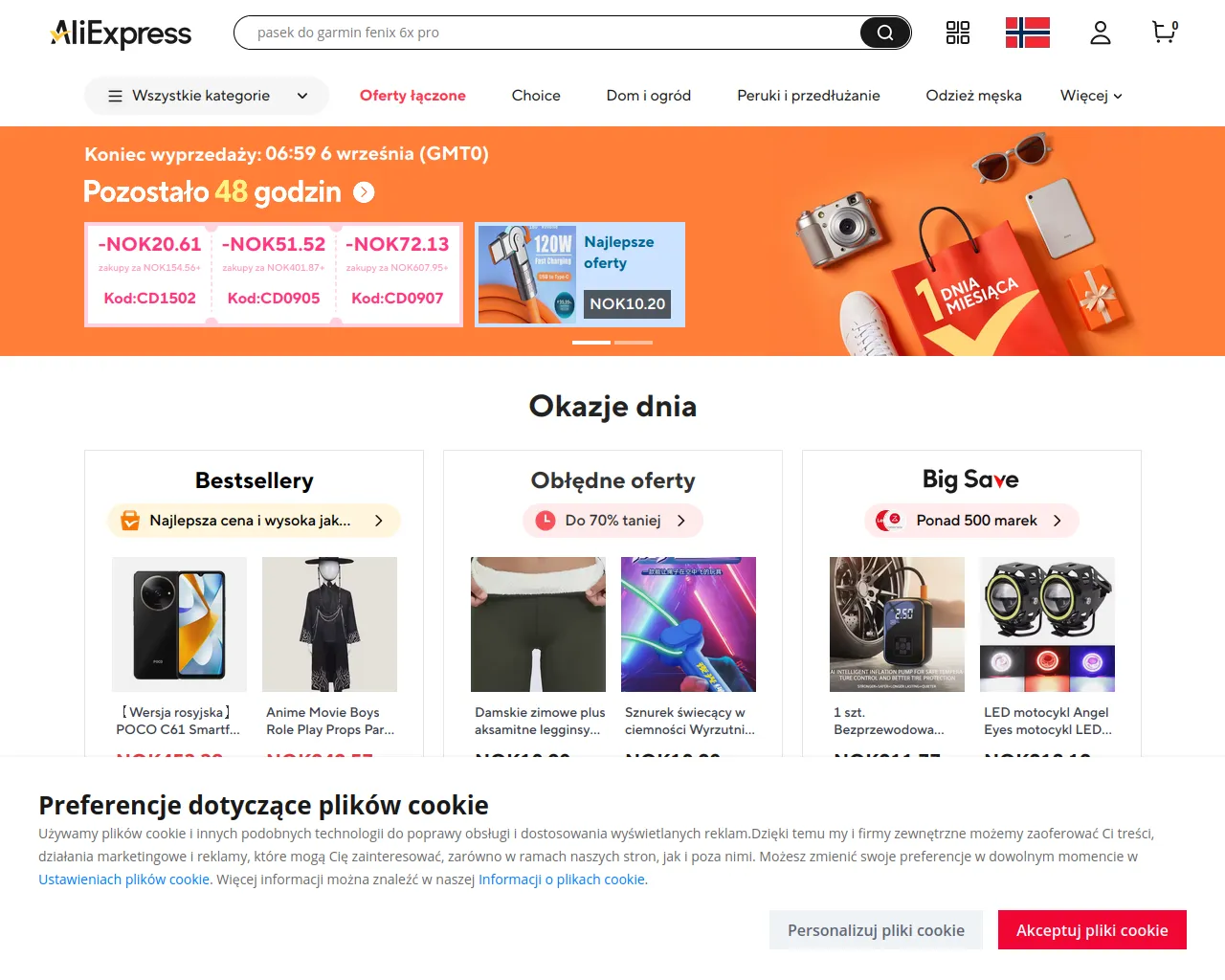This screenshot has width=1225, height=980.
Task: Click the AliExpress logo
Action: pyautogui.click(x=121, y=33)
